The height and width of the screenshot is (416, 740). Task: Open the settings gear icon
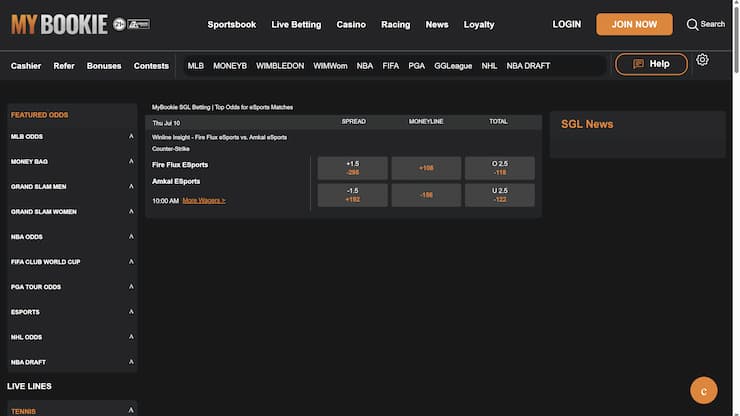tap(702, 59)
